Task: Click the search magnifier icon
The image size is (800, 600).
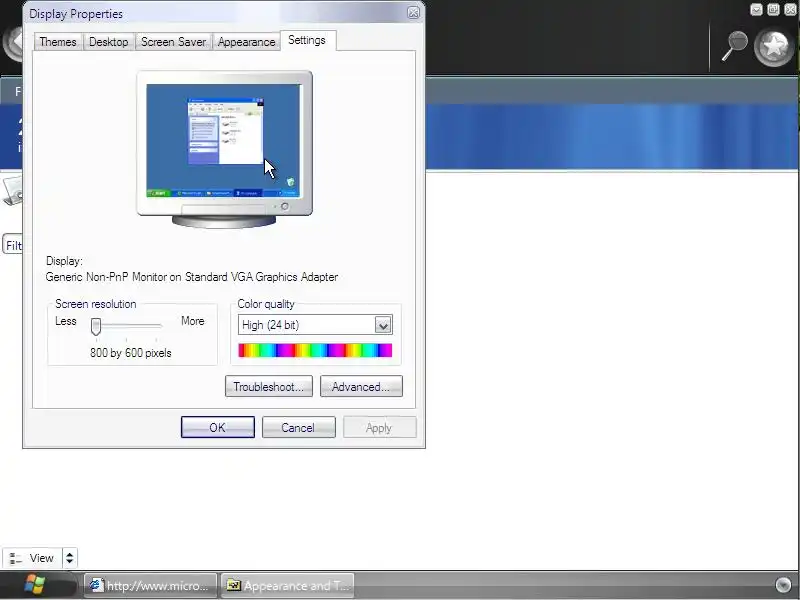Action: coord(734,46)
